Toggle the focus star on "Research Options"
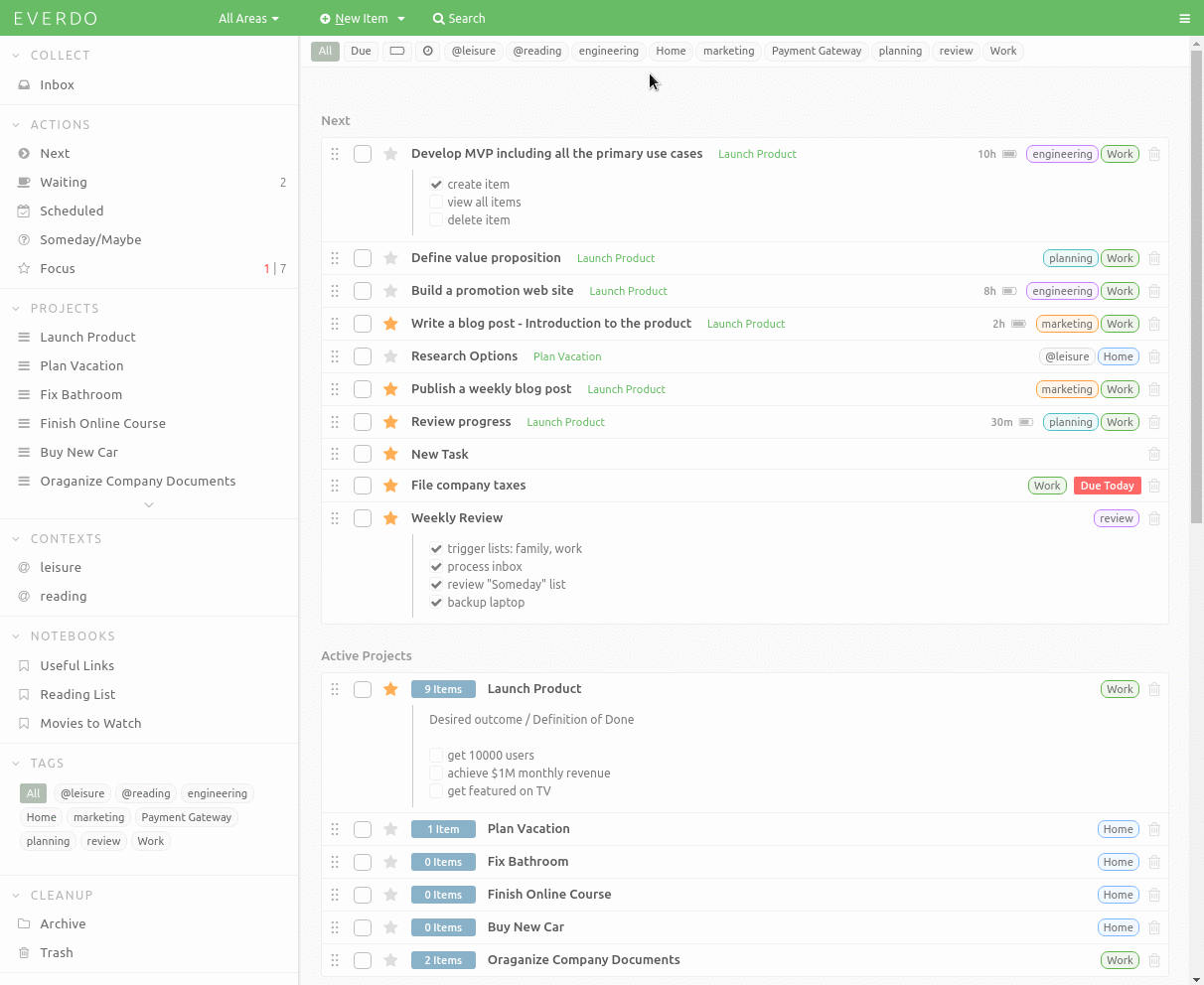Viewport: 1204px width, 985px height. 389,355
